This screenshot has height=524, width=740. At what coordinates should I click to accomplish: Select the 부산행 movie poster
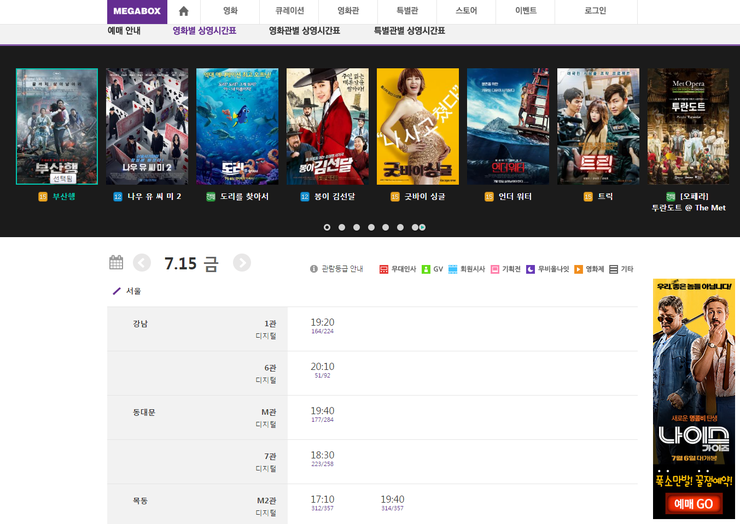57,126
